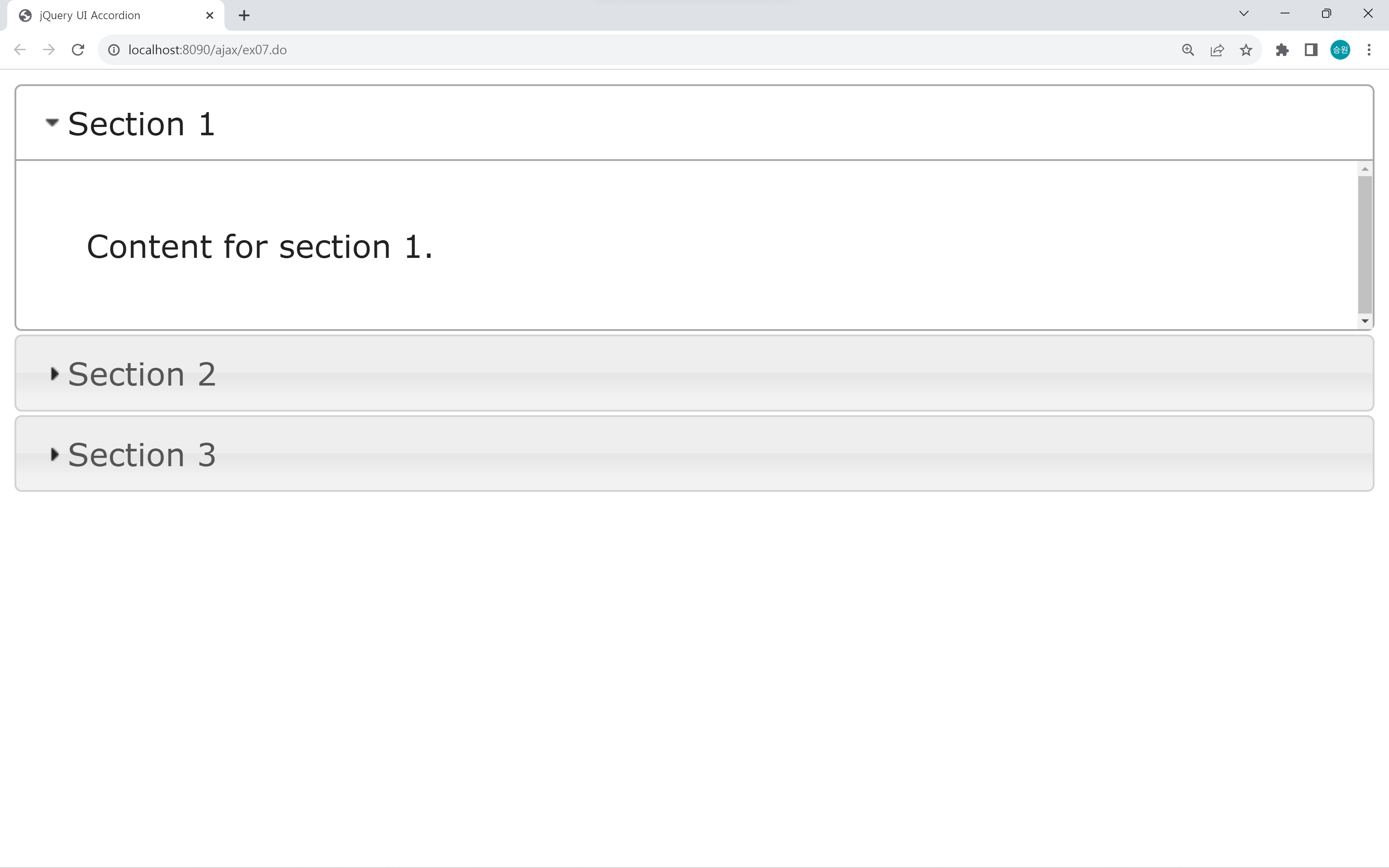The image size is (1389, 868).
Task: Open the user profile avatar
Action: (x=1340, y=50)
